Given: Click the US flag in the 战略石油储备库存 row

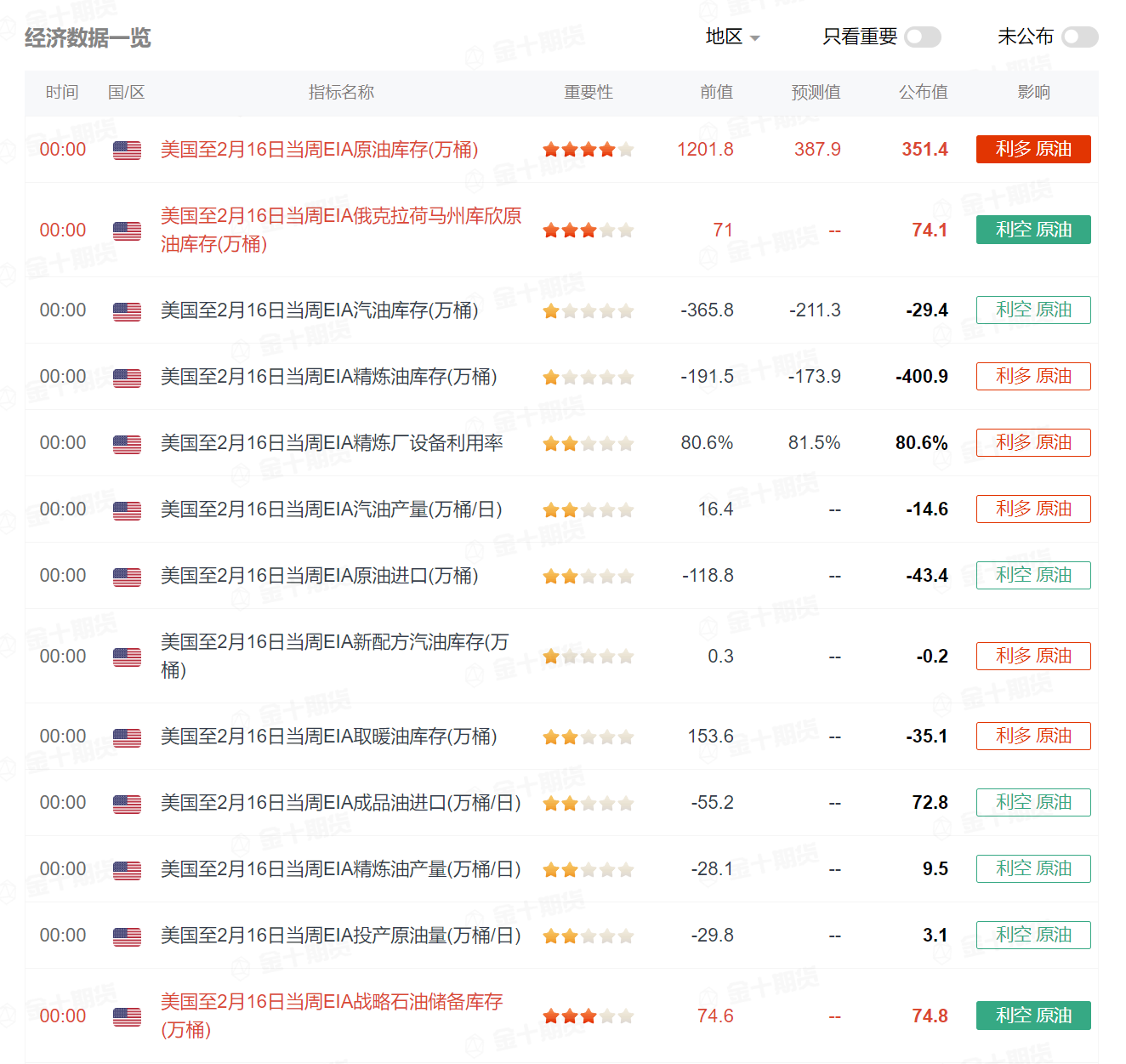Looking at the screenshot, I should click(x=127, y=1016).
